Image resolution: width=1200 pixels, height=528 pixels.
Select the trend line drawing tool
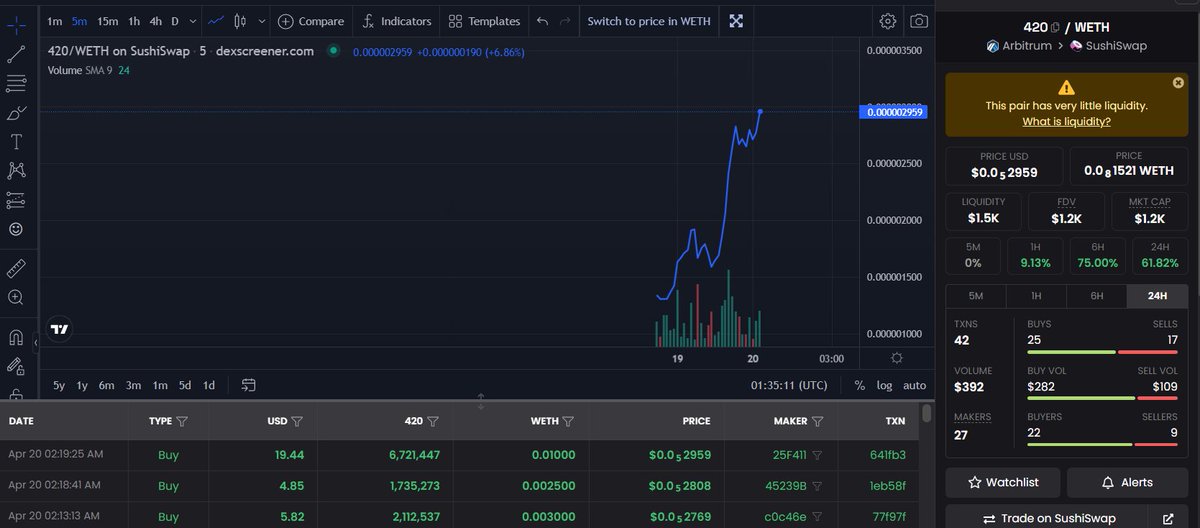(16, 54)
